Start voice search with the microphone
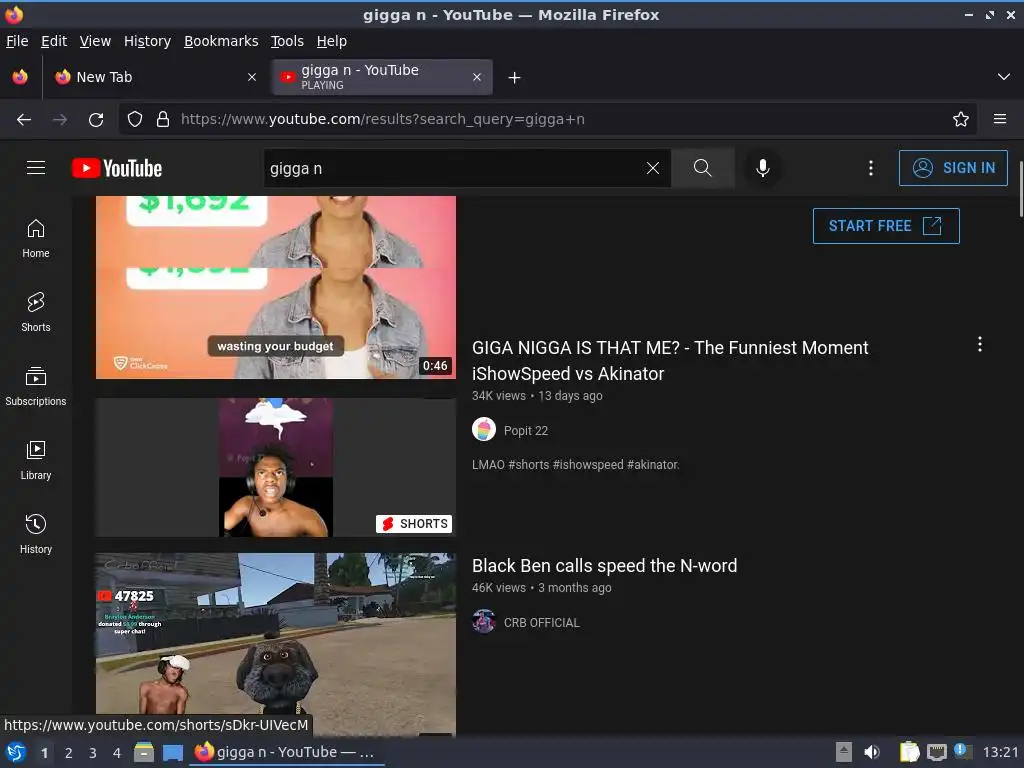The height and width of the screenshot is (768, 1024). [762, 168]
